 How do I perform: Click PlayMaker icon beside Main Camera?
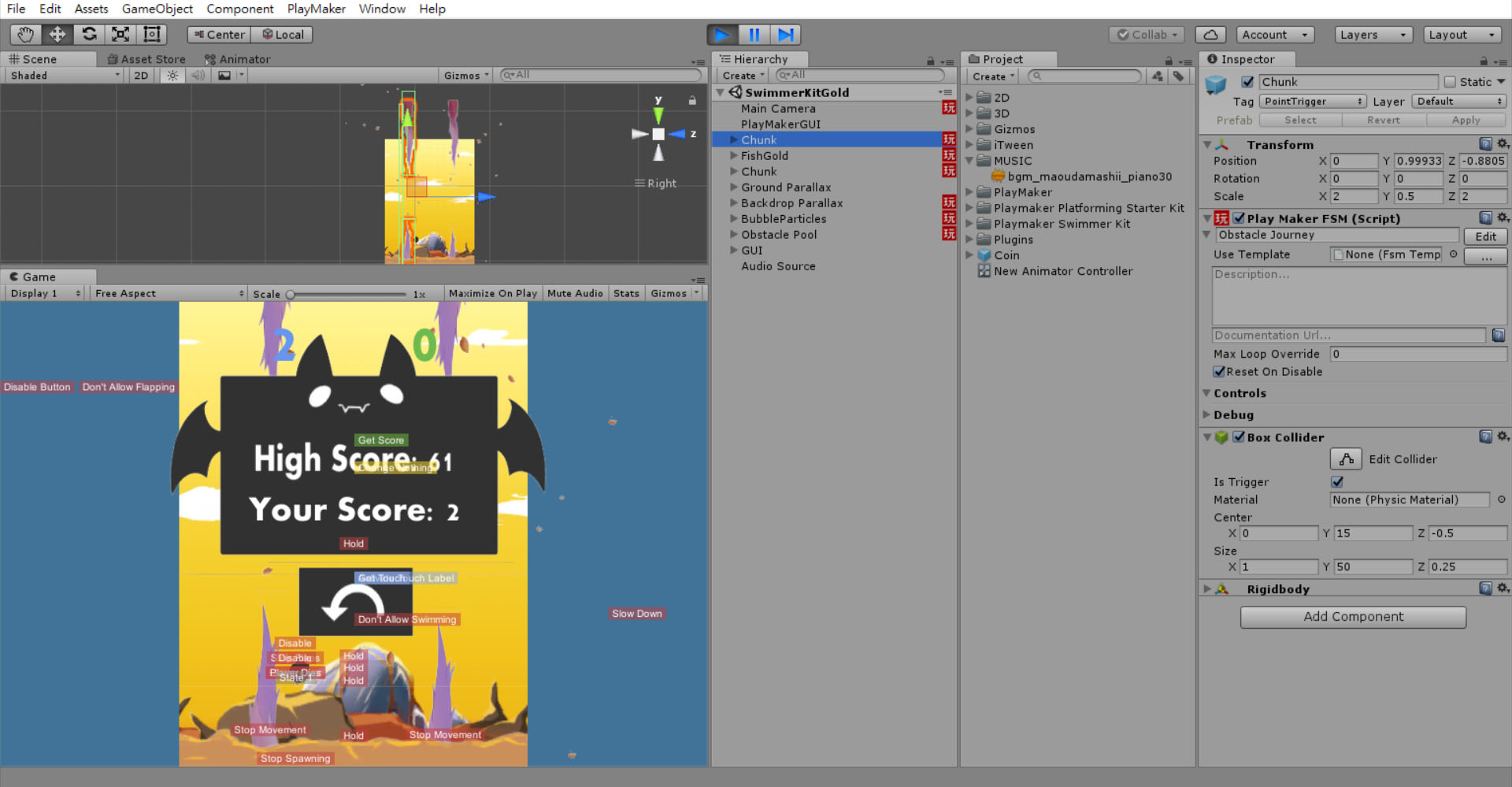coord(949,108)
